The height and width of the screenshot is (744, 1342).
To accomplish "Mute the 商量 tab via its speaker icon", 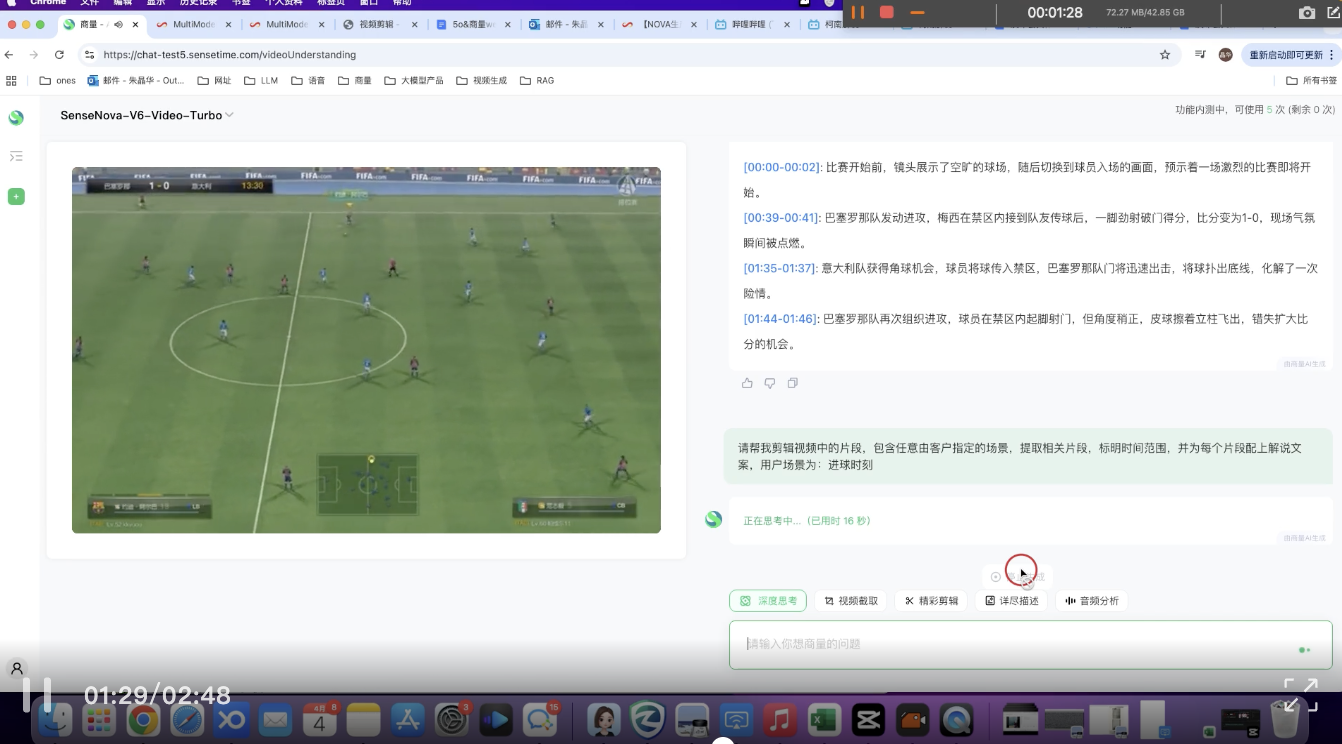I will point(118,24).
